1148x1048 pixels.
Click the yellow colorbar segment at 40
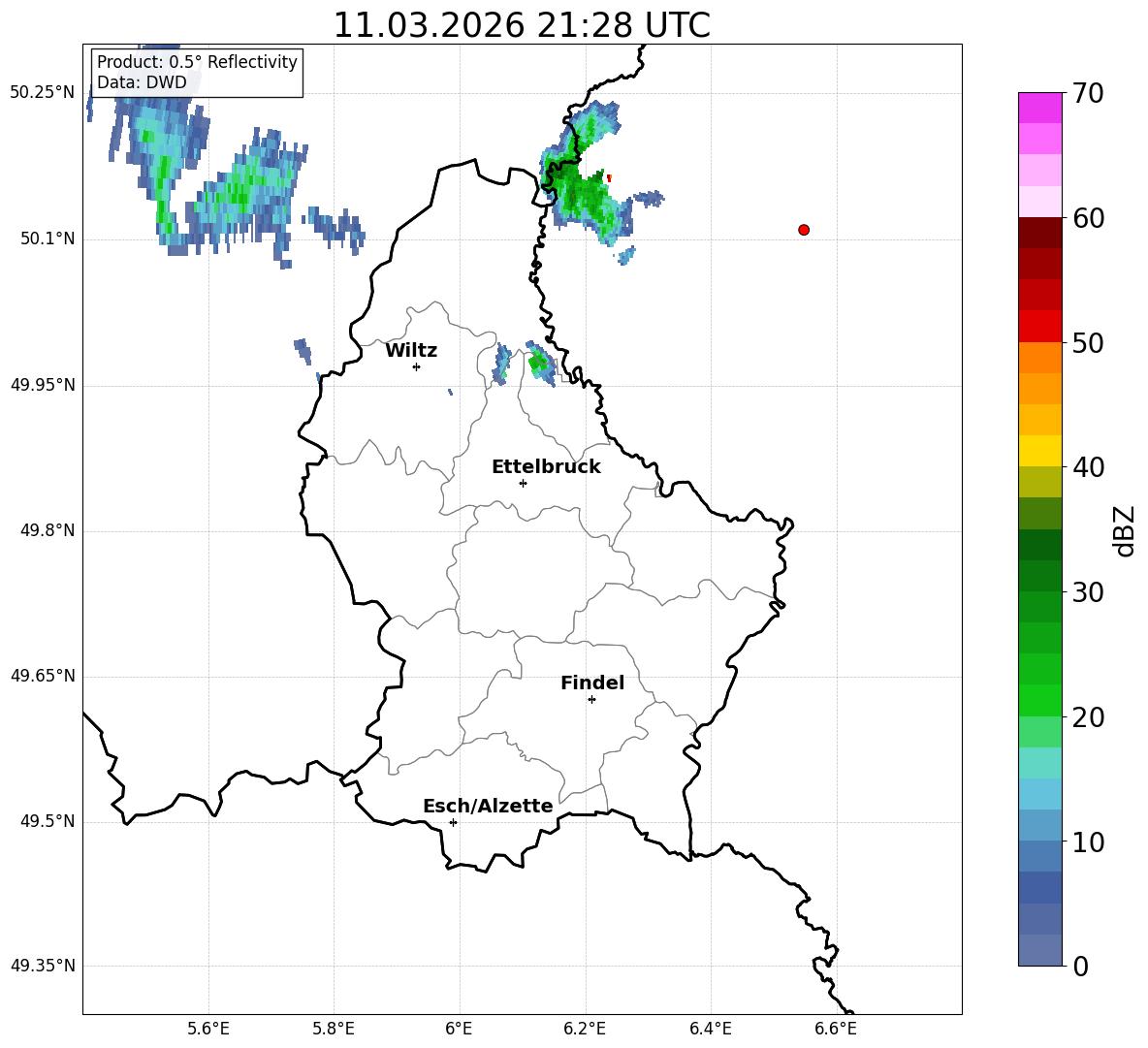pos(1039,451)
